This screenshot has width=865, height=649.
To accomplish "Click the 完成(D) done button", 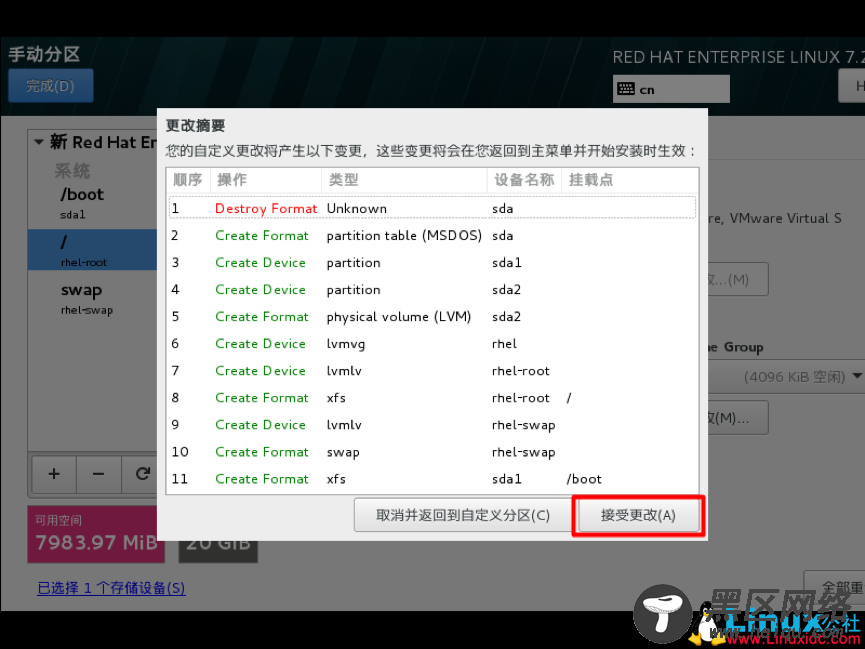I will coord(51,86).
